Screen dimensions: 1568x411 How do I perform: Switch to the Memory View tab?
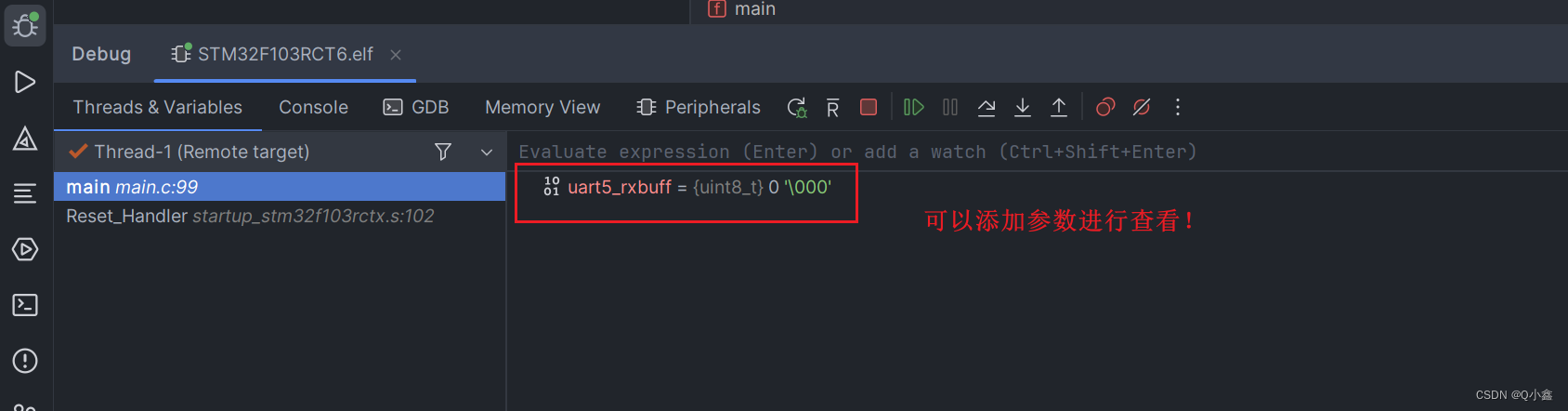point(542,107)
